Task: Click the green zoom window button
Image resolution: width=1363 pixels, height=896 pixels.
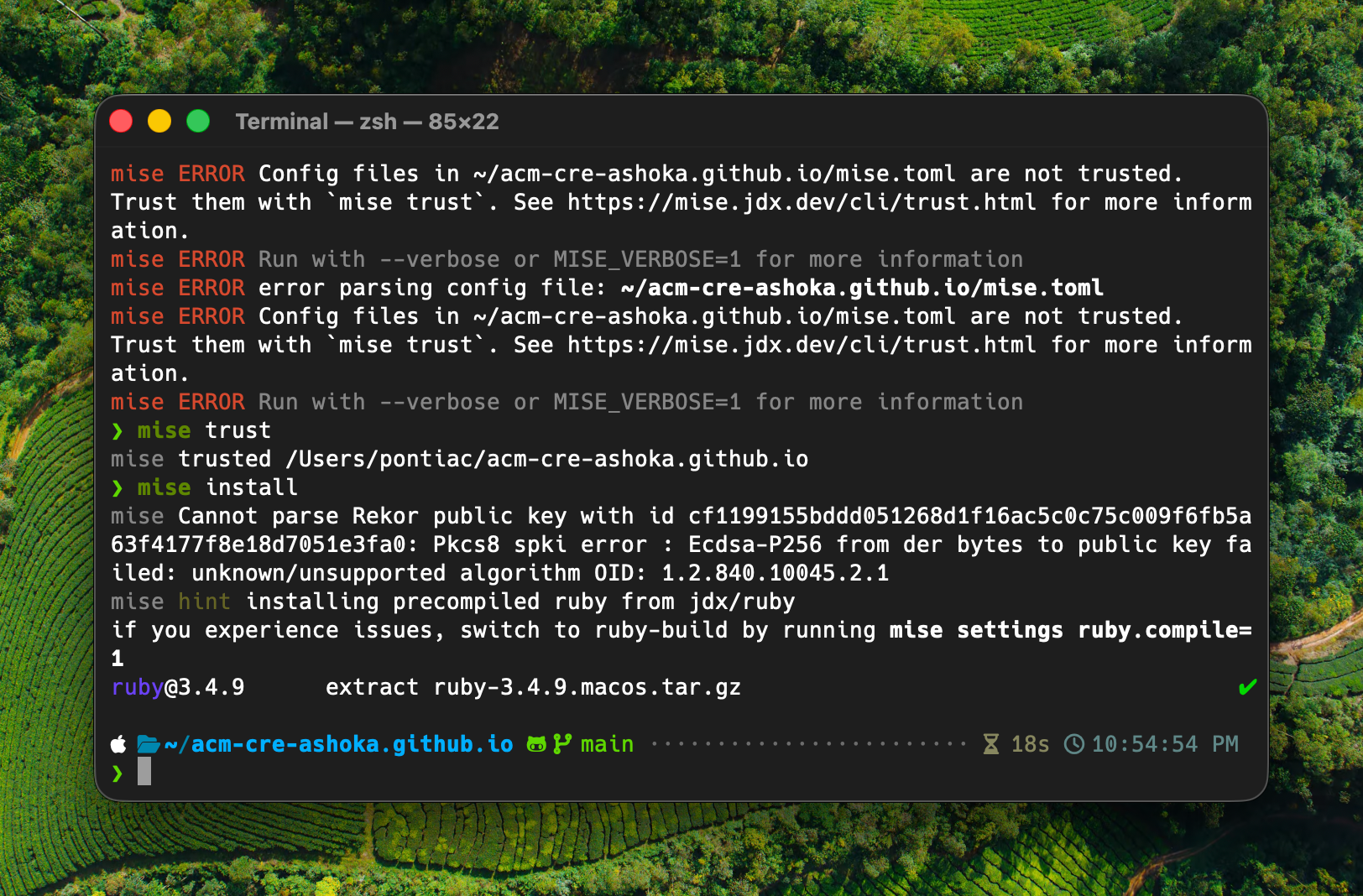Action: click(x=198, y=122)
